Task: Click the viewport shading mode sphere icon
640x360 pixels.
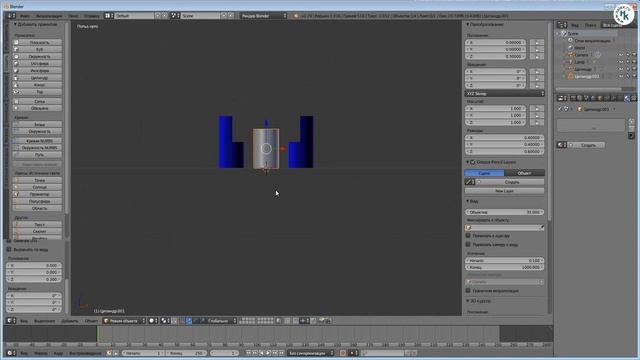Action: [153, 321]
